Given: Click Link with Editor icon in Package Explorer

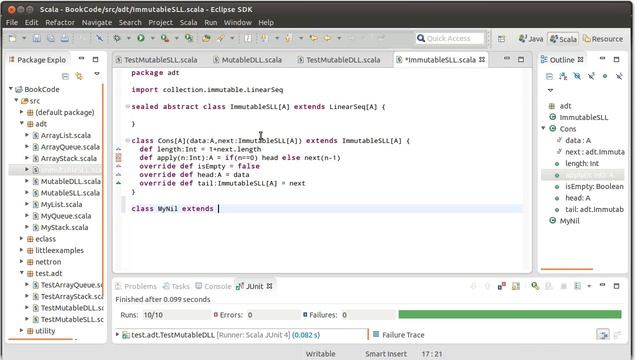Looking at the screenshot, I should coord(79,76).
